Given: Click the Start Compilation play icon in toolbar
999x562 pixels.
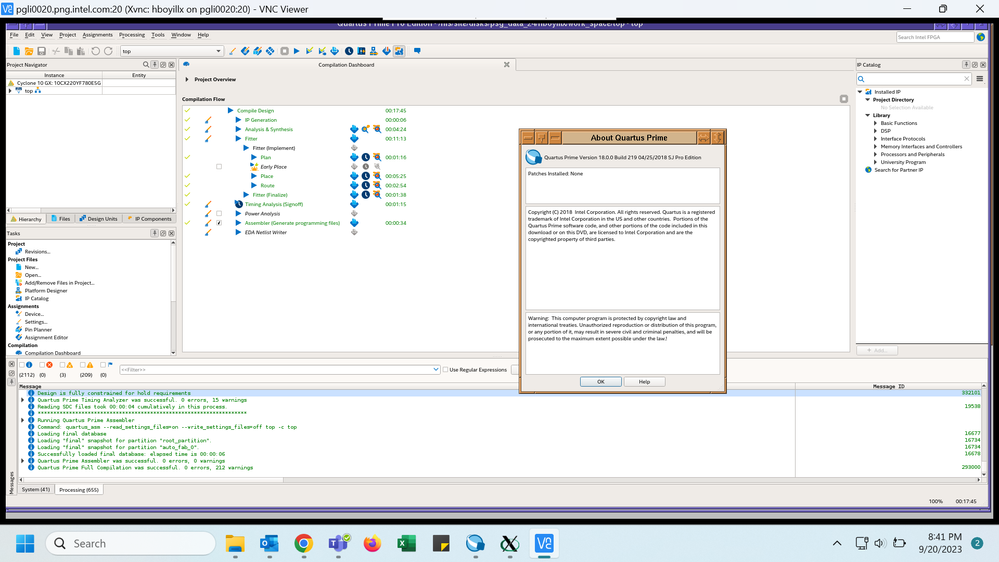Looking at the screenshot, I should (x=296, y=51).
